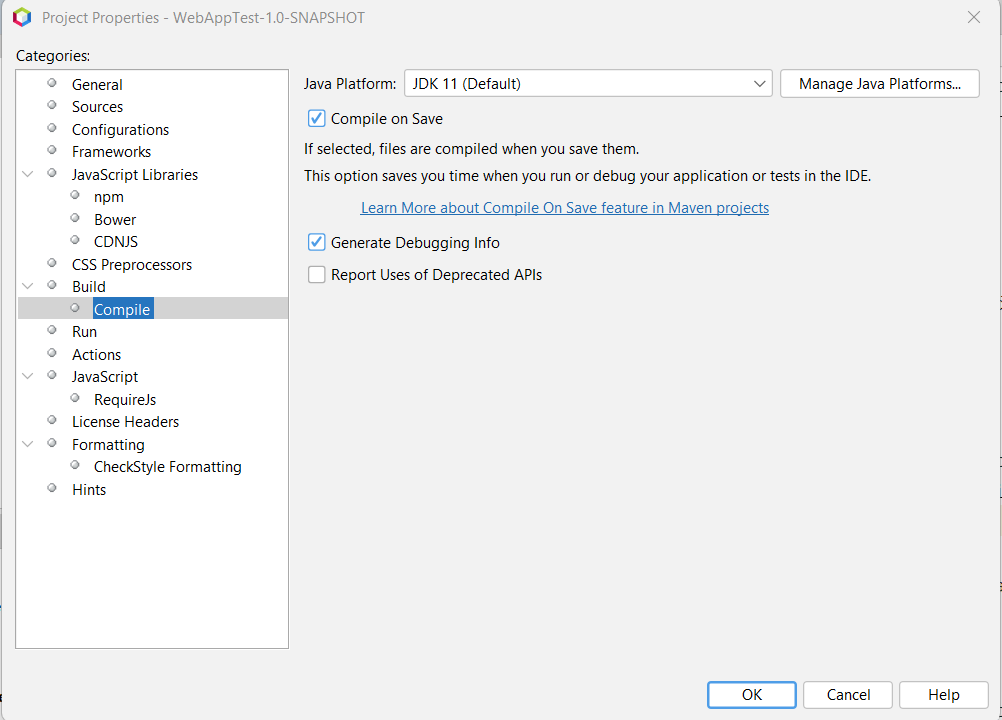1002x720 pixels.
Task: Select RequireJs under JavaScript
Action: [x=124, y=399]
